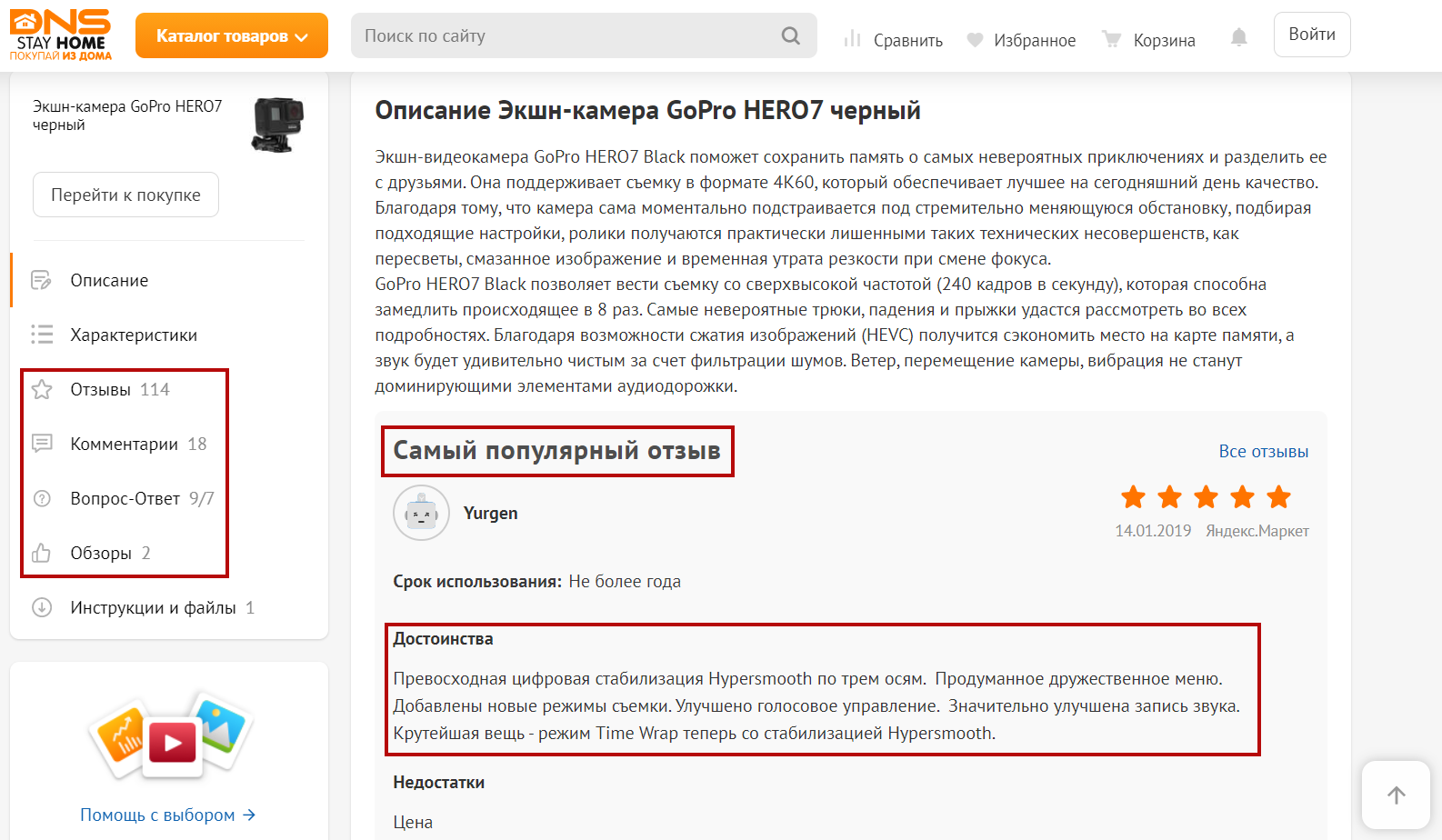This screenshot has height=840, width=1442.
Task: Click the Яндекс.Маркет source label
Action: [x=1257, y=531]
